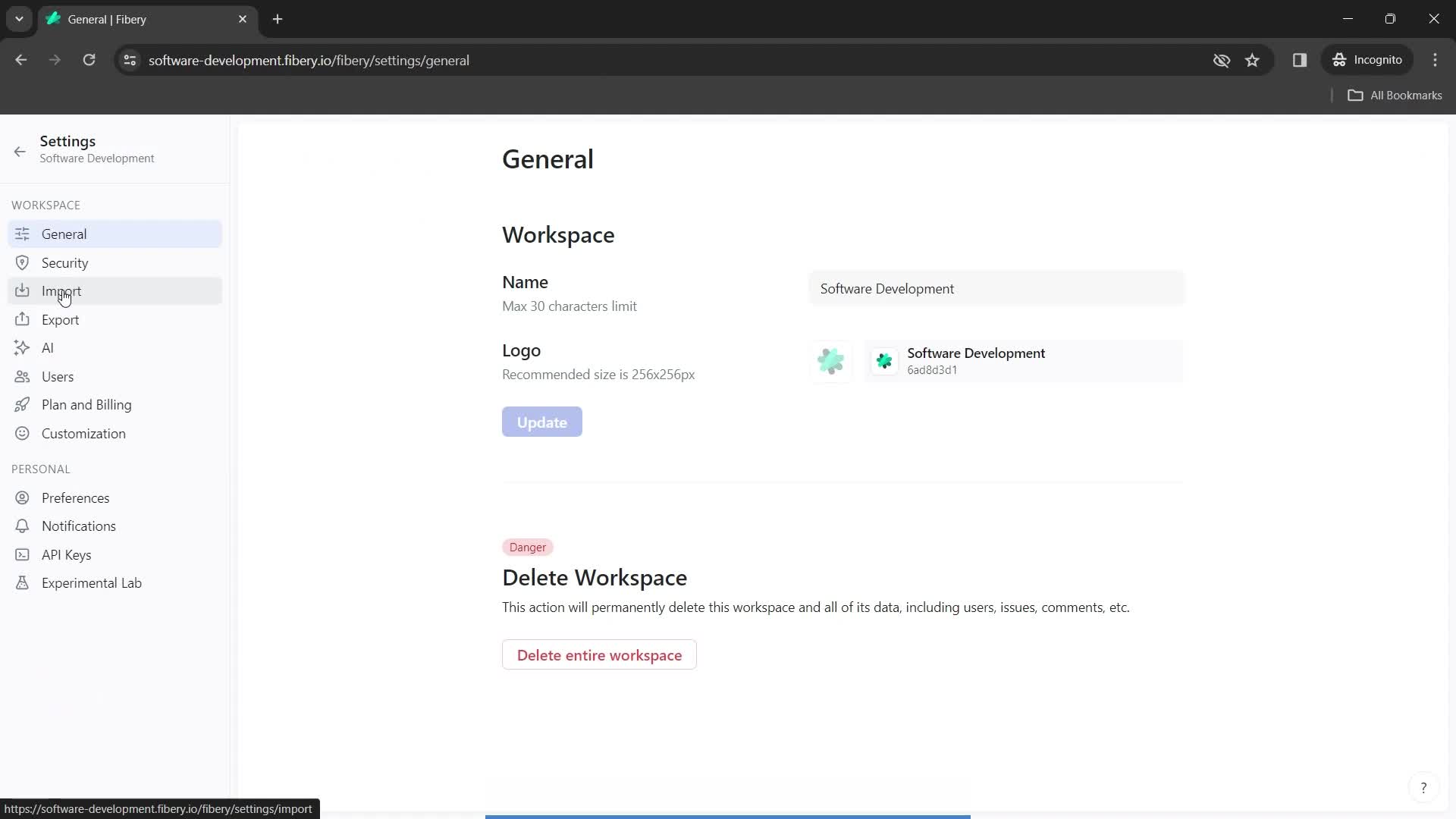Click the AI sparkle icon
Screen dimensions: 1456x819
coord(22,347)
